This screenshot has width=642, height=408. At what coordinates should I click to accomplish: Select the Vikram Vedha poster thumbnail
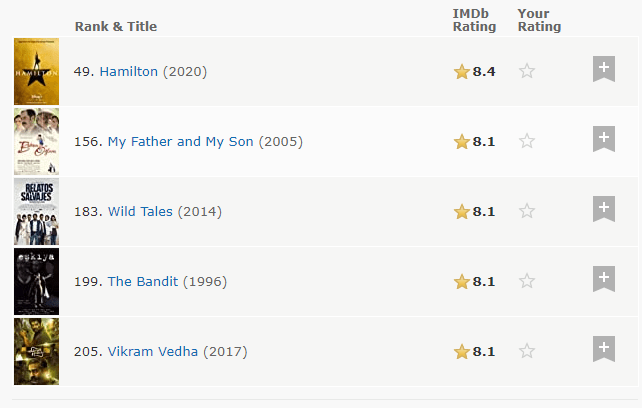(36, 352)
